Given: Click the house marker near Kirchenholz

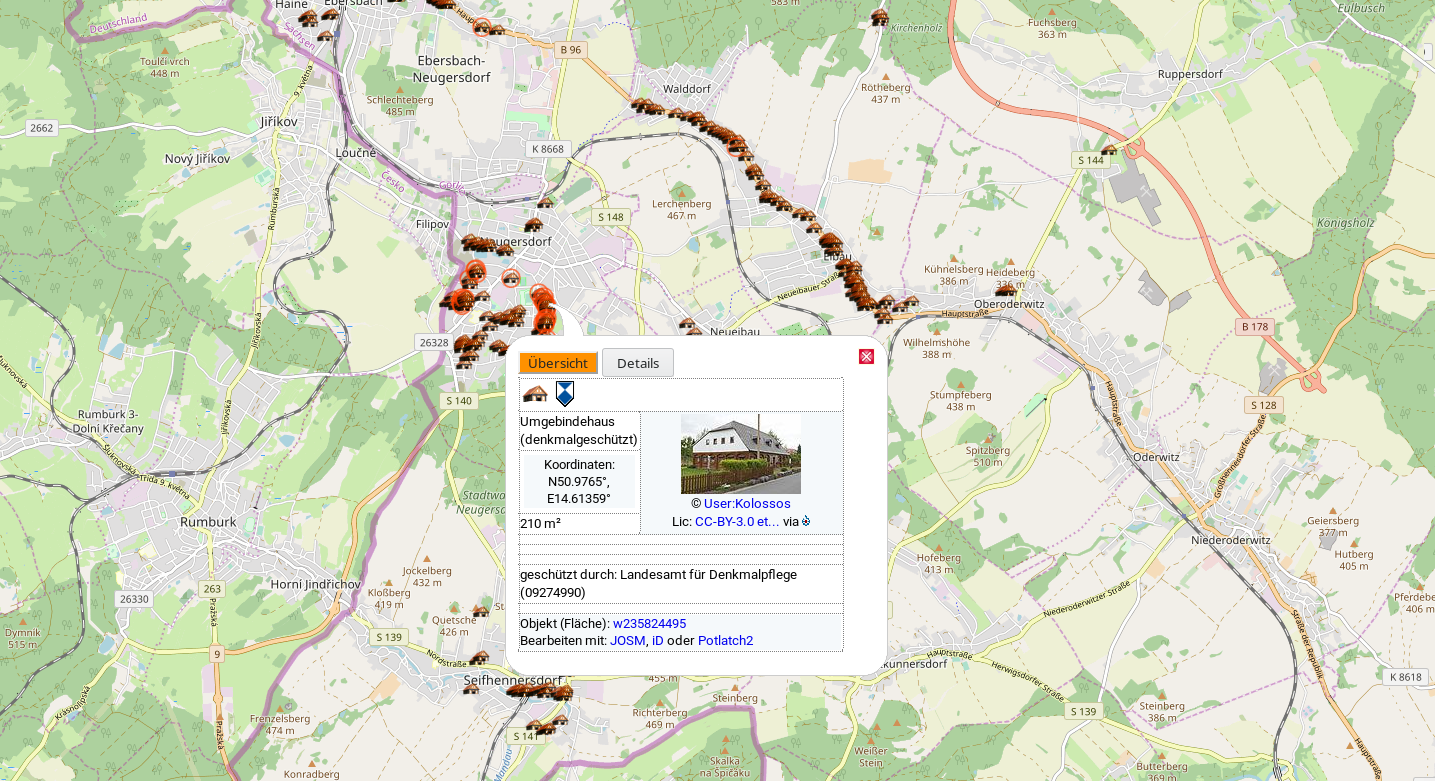Looking at the screenshot, I should click(879, 17).
